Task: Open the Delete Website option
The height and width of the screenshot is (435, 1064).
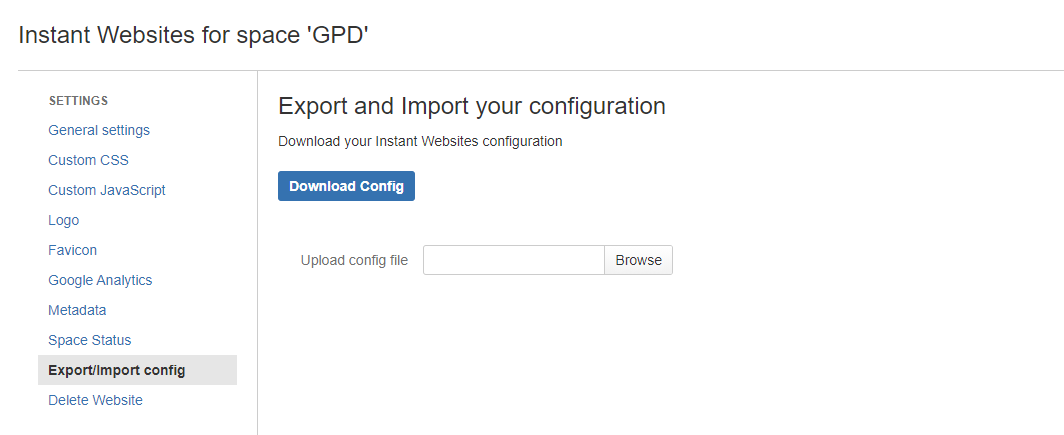Action: point(96,400)
